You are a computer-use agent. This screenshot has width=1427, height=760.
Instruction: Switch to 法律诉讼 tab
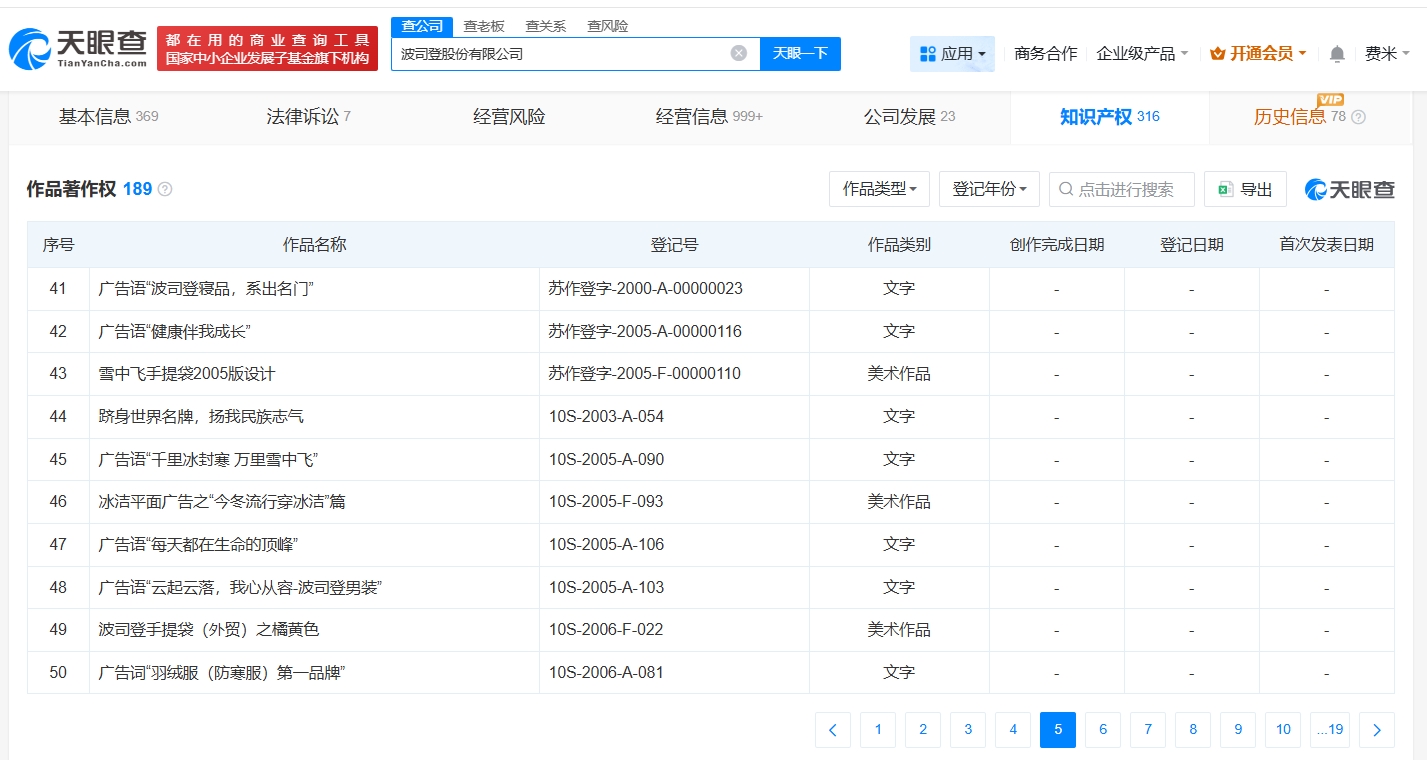click(308, 117)
